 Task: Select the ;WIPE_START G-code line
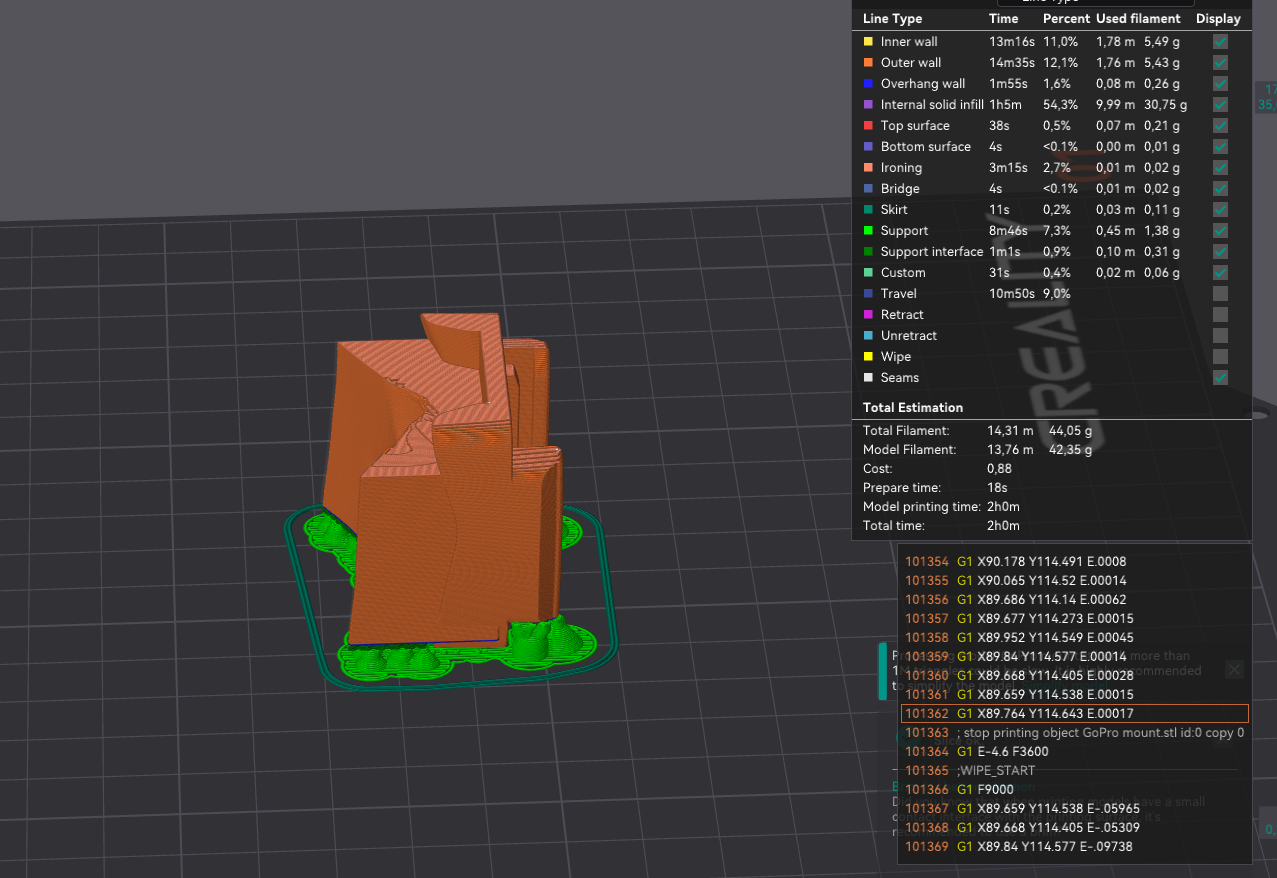[1075, 771]
